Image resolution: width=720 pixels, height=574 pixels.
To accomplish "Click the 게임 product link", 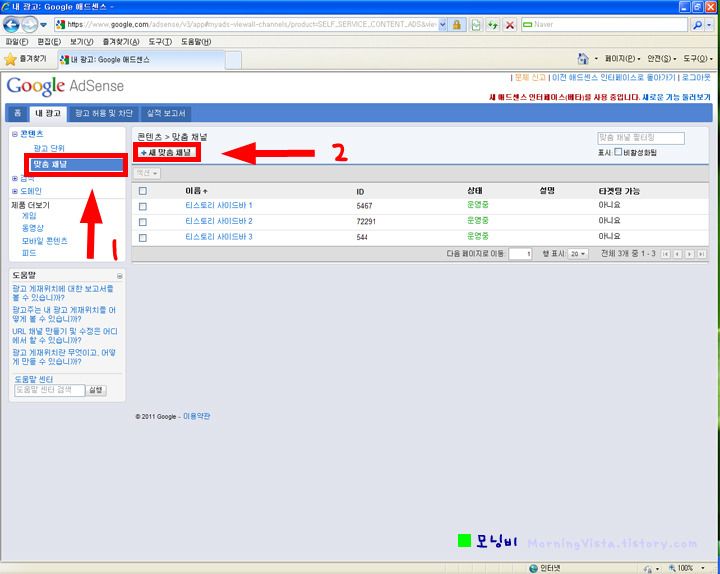I will click(29, 215).
